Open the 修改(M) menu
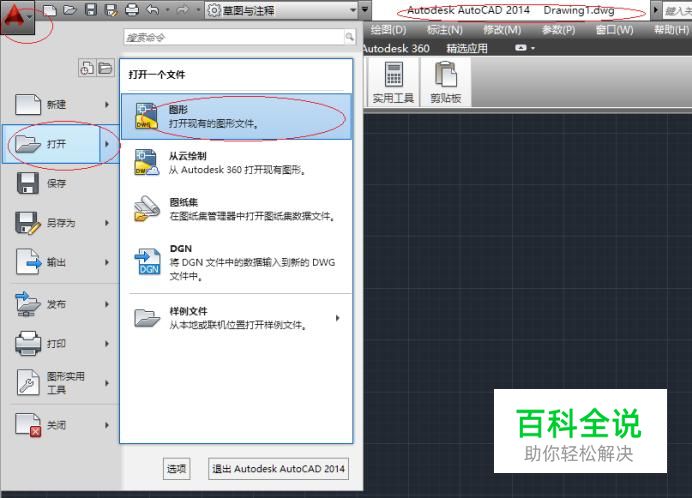The width and height of the screenshot is (692, 498). 502,30
